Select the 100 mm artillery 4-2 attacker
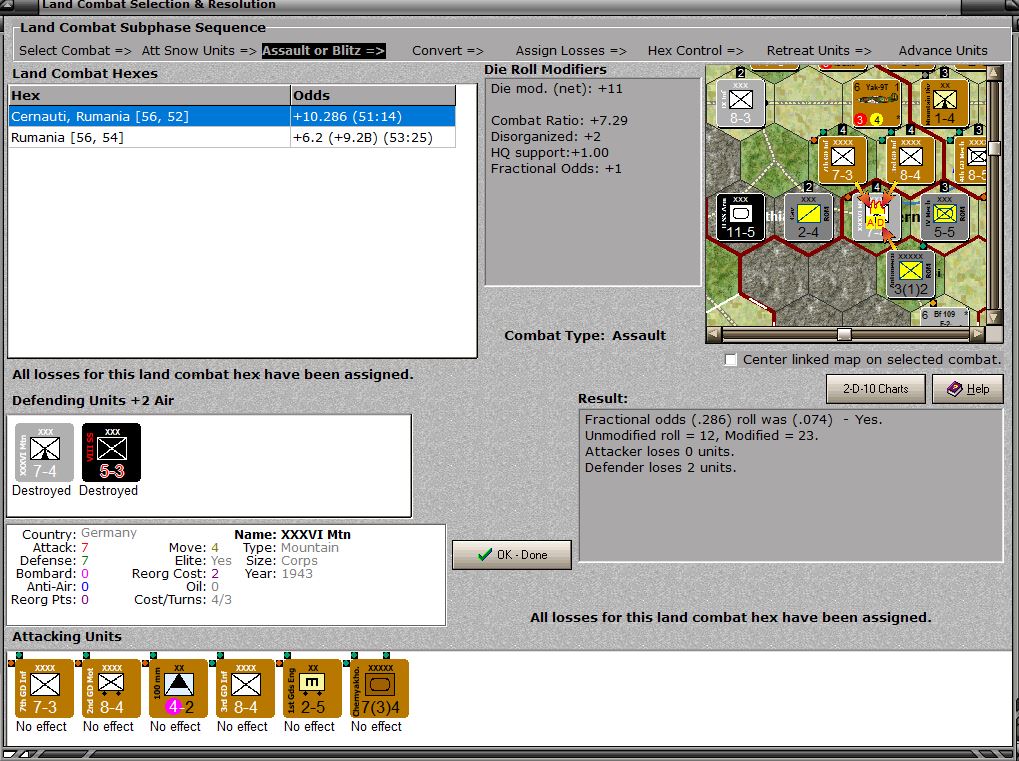The height and width of the screenshot is (761, 1019). 178,688
